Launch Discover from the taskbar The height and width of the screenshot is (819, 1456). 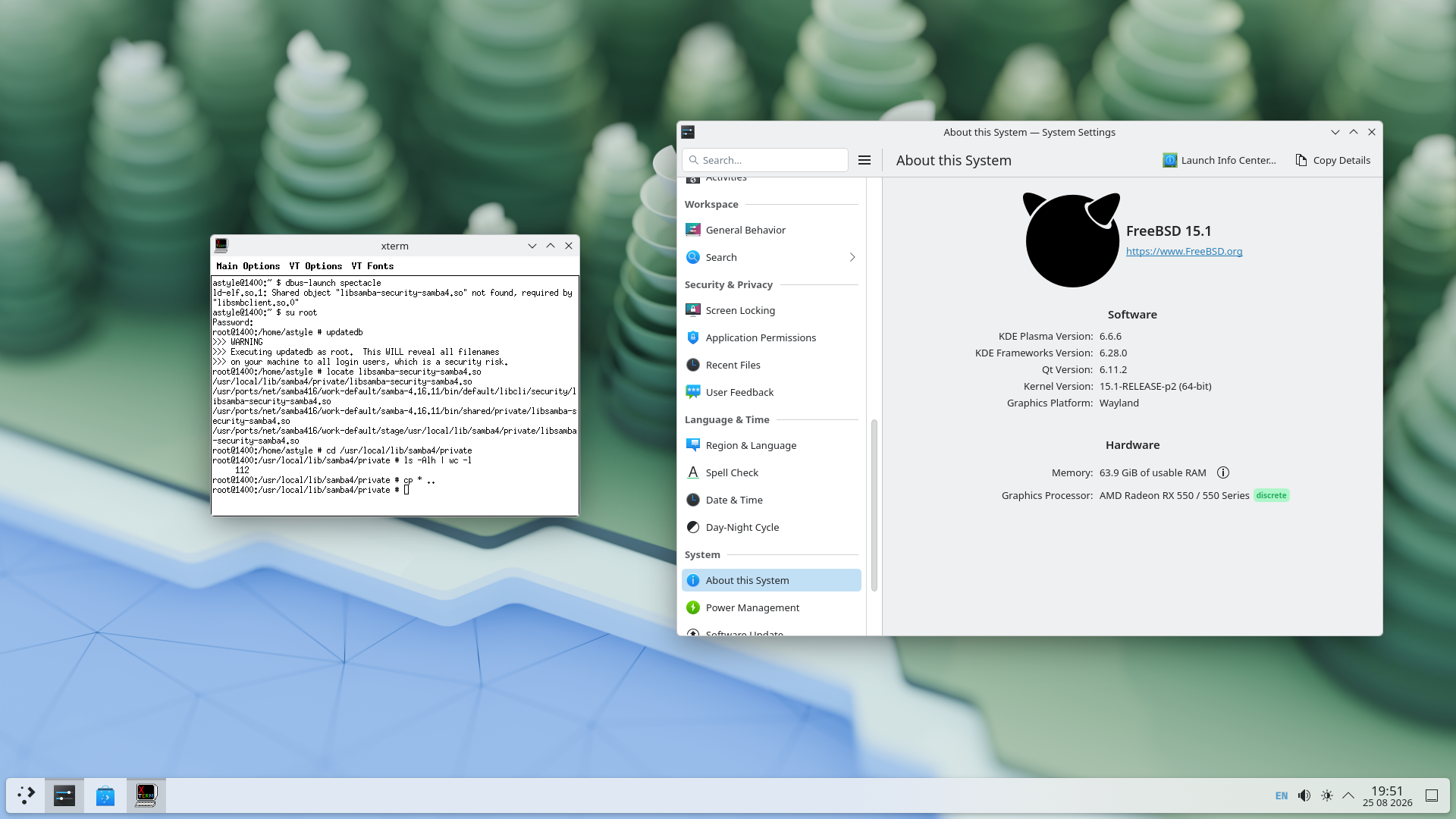click(x=105, y=795)
